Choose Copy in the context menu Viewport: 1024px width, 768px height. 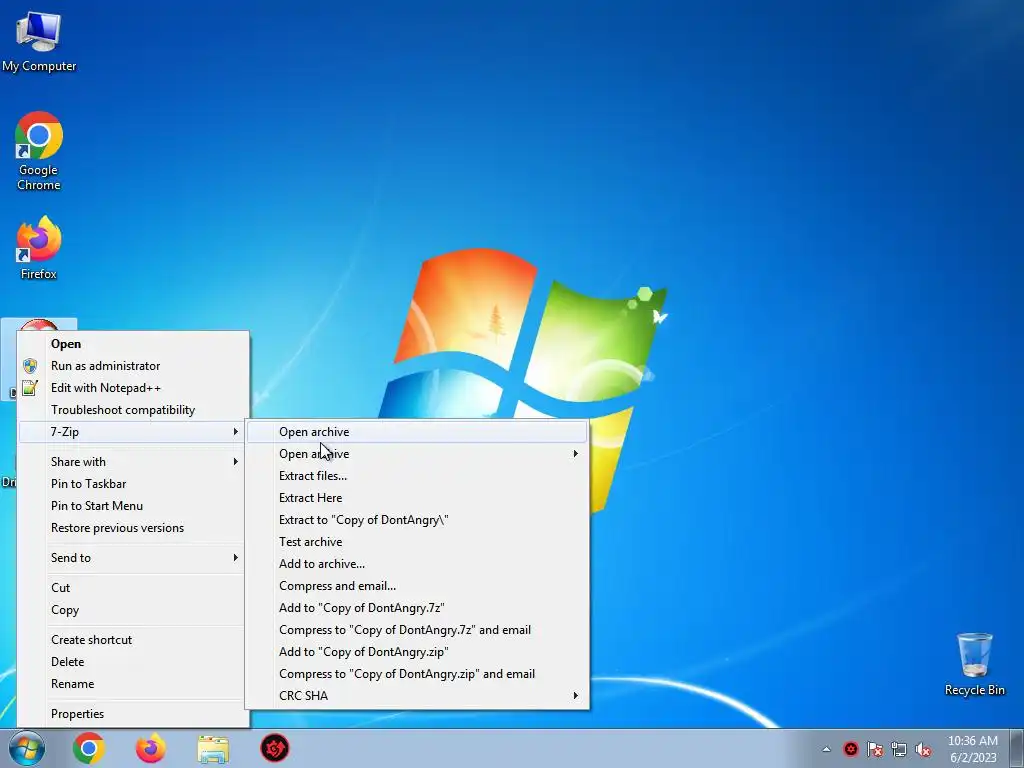(133, 610)
